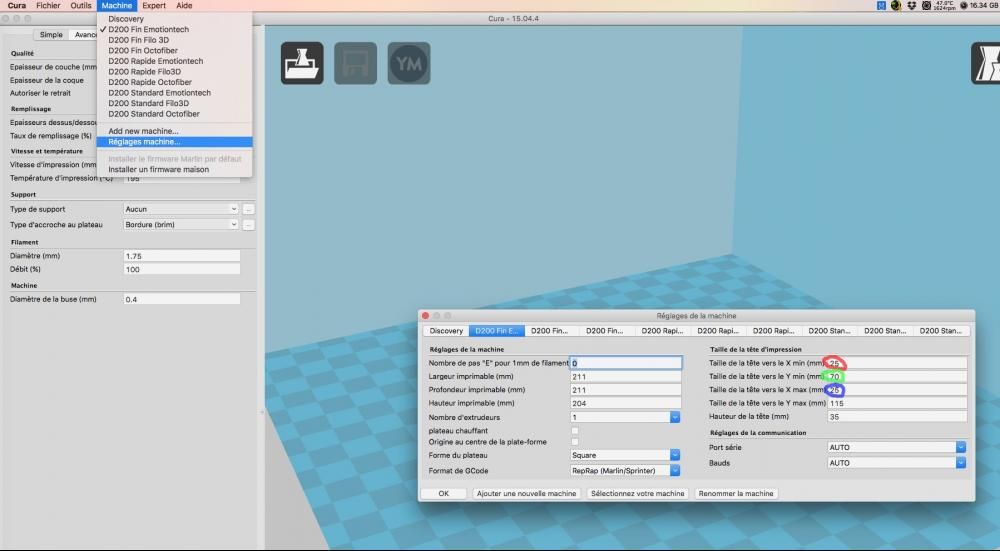Click the OK button

click(x=444, y=494)
